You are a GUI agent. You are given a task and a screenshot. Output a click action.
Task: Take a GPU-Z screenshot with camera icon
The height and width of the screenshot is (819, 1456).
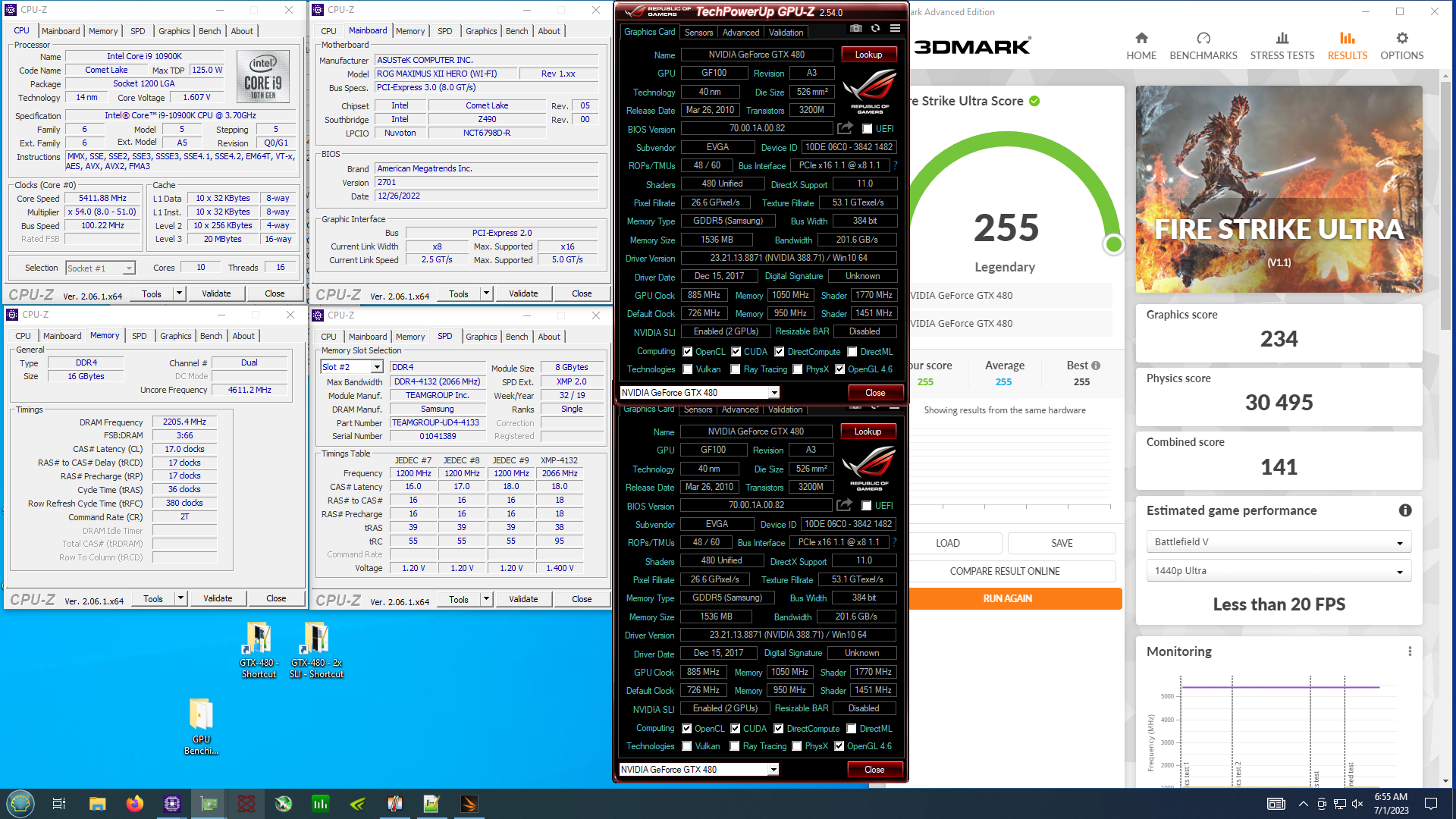855,29
